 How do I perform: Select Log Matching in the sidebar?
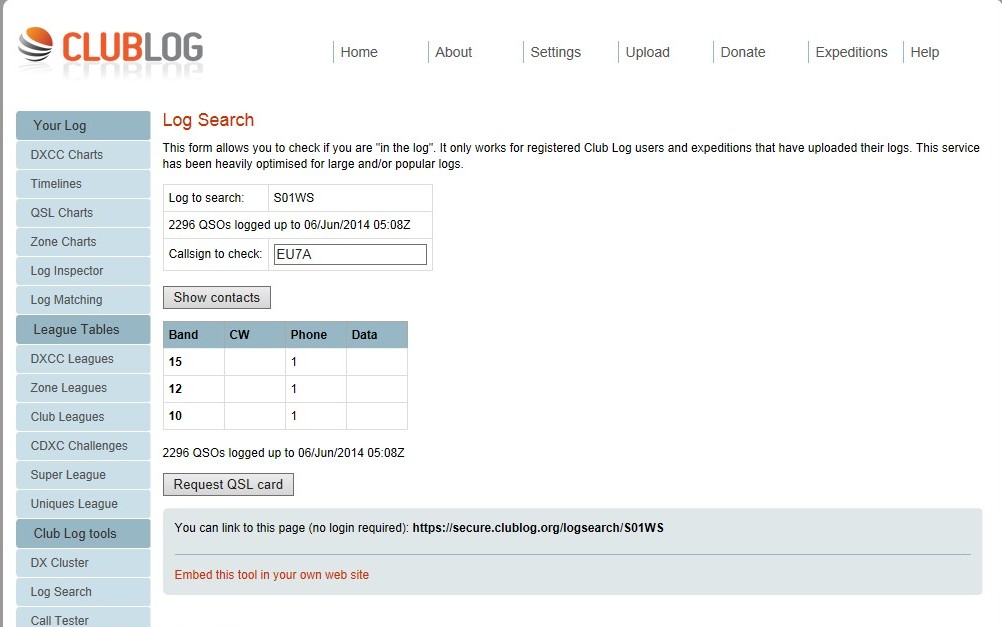pos(66,300)
